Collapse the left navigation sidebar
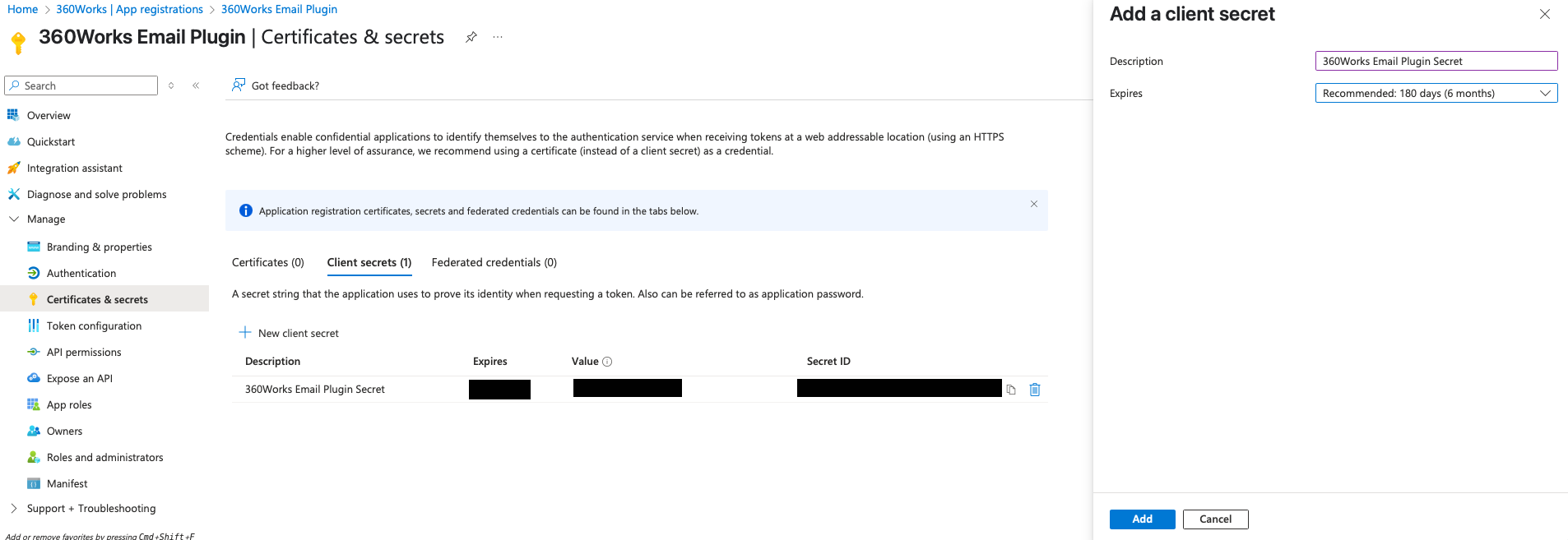This screenshot has width=1568, height=540. click(196, 85)
